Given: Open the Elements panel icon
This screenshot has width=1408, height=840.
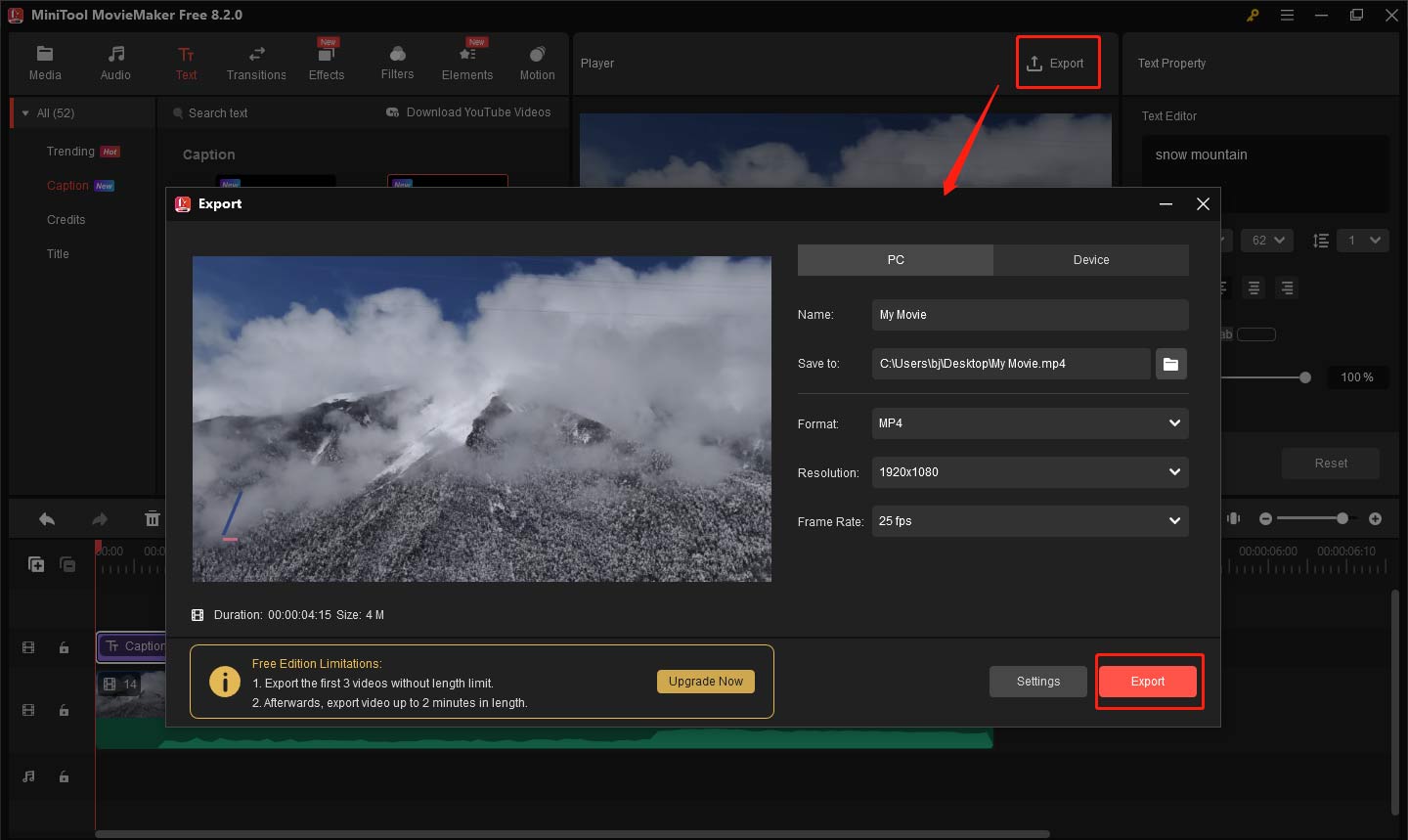Looking at the screenshot, I should click(x=467, y=63).
